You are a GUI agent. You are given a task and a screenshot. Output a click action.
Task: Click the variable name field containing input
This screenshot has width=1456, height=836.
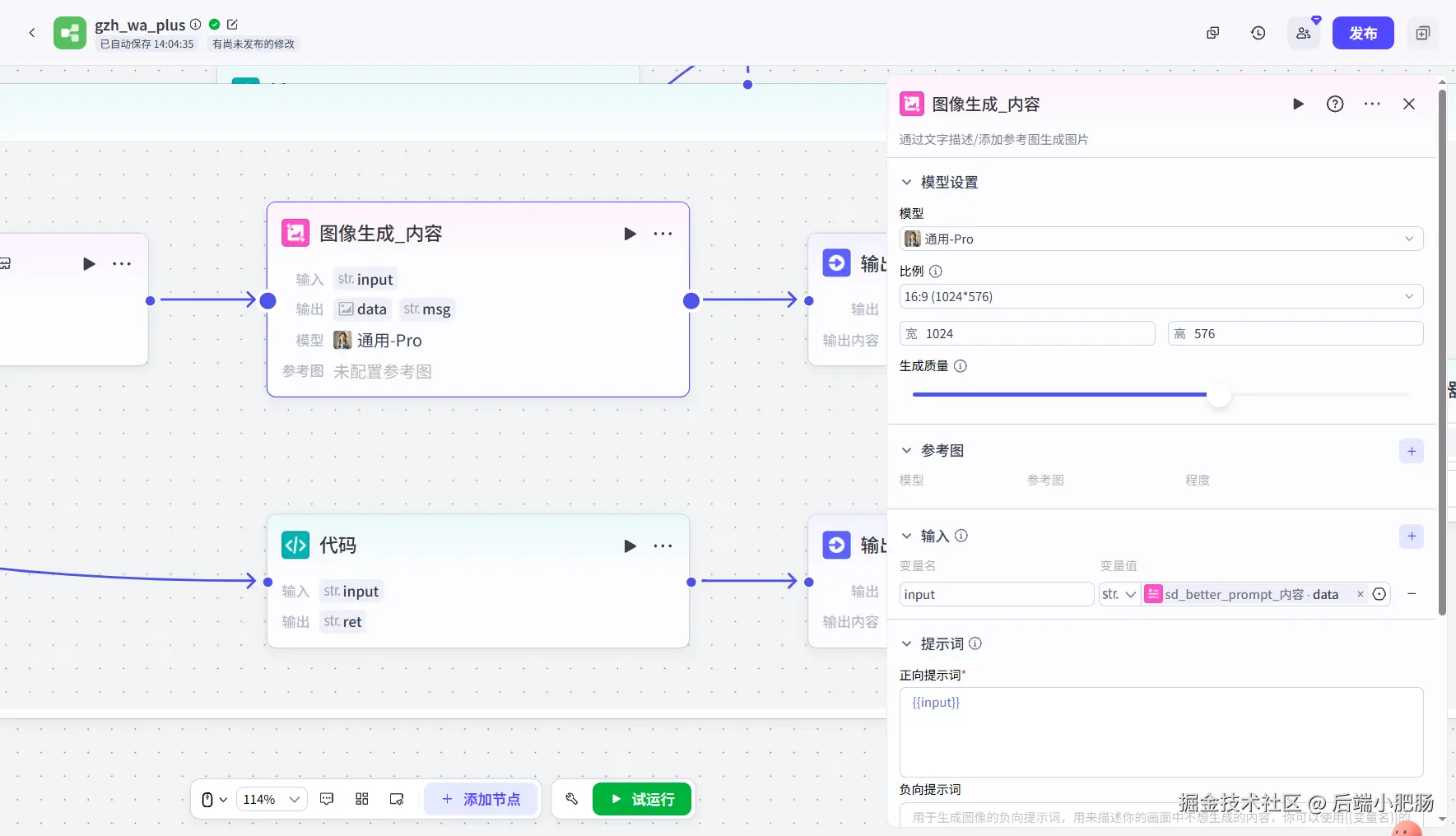click(x=997, y=594)
